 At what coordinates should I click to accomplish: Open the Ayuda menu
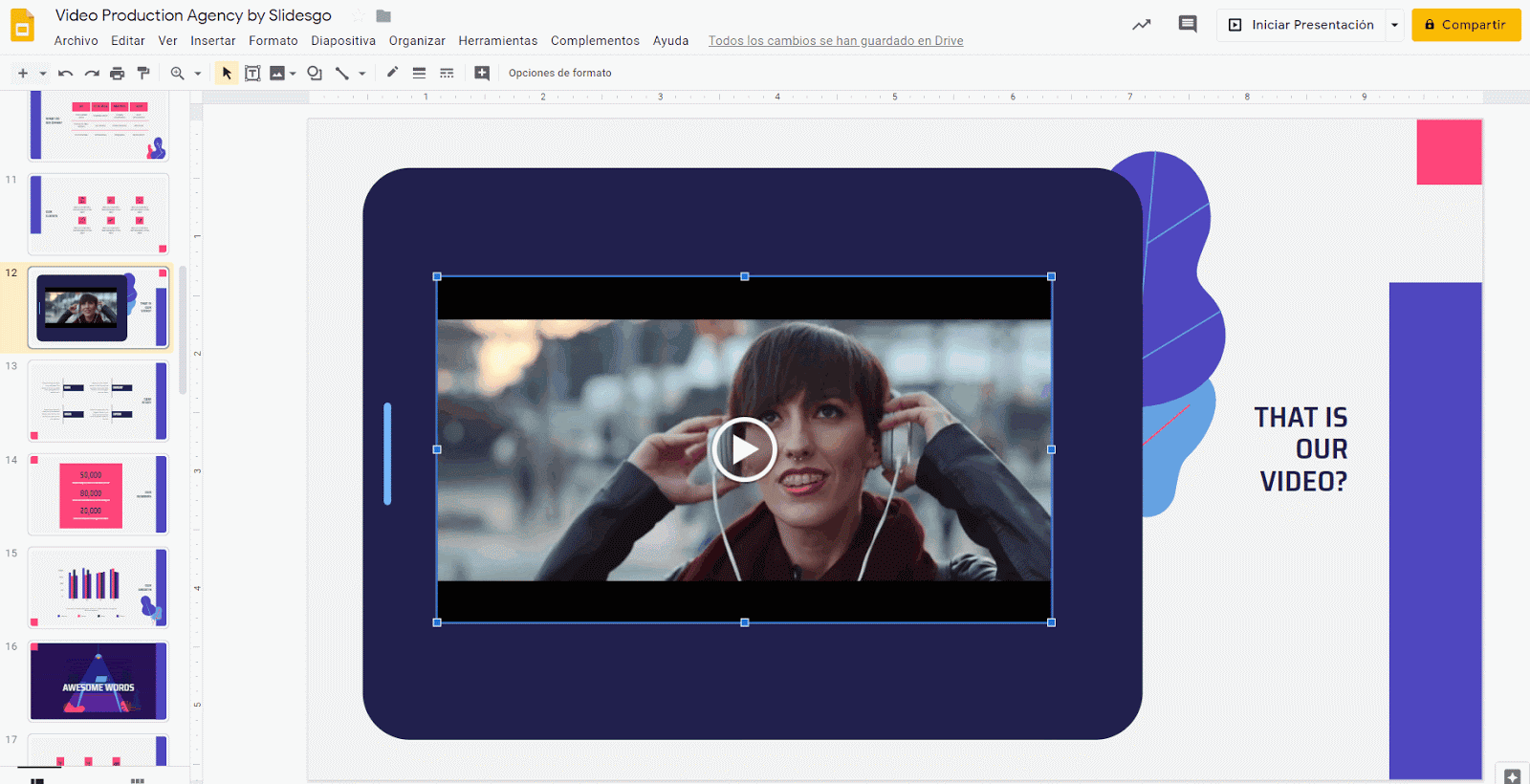[x=670, y=41]
